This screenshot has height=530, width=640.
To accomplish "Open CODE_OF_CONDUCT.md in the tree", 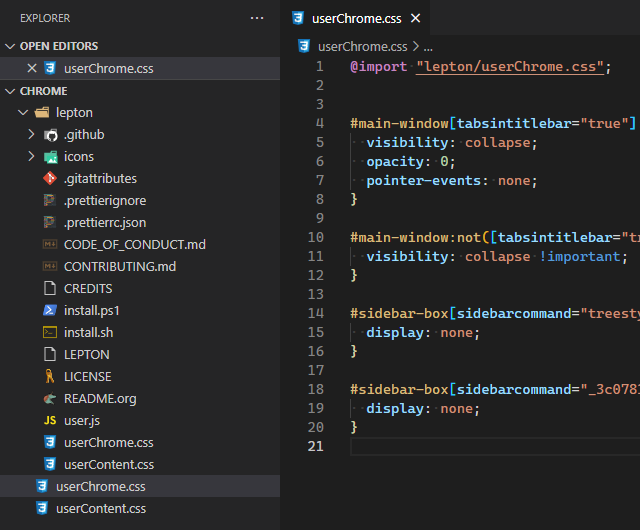I will coord(135,245).
